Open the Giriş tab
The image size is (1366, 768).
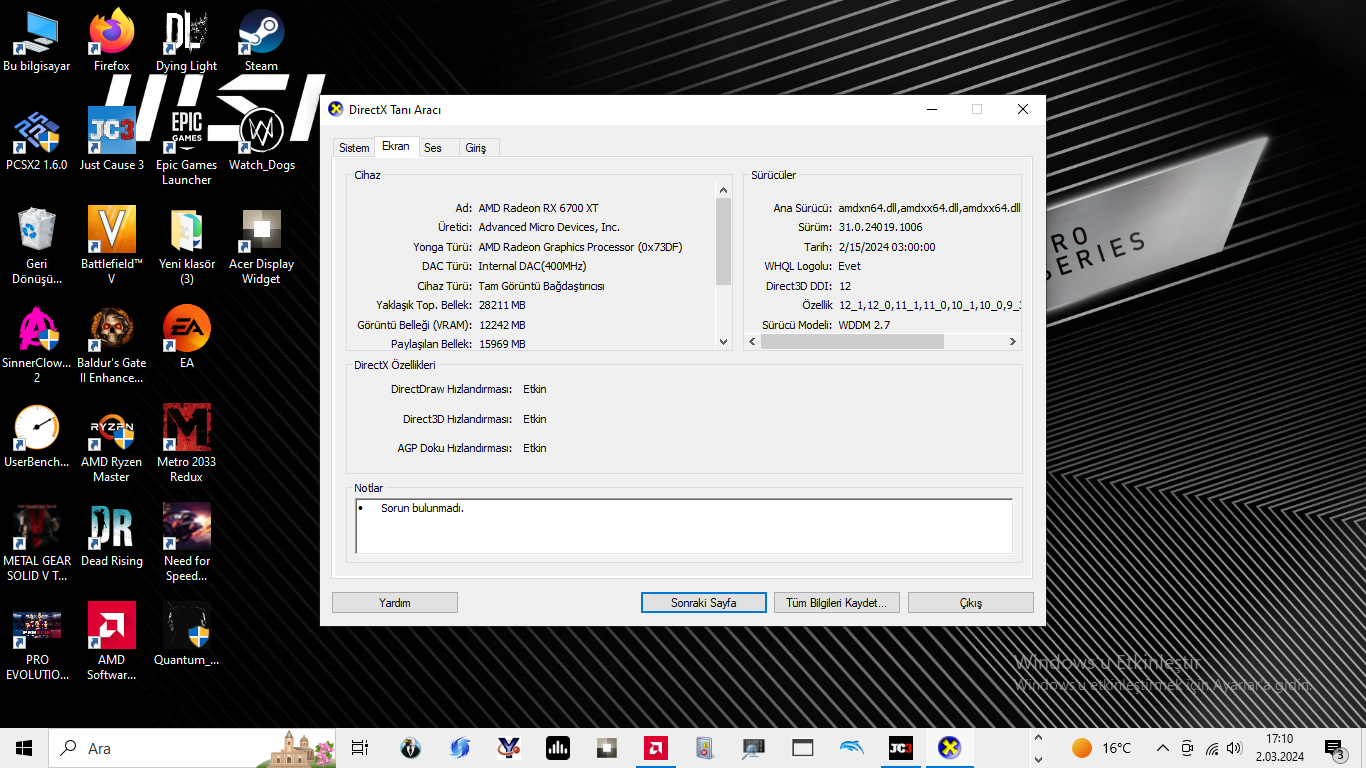tap(476, 148)
